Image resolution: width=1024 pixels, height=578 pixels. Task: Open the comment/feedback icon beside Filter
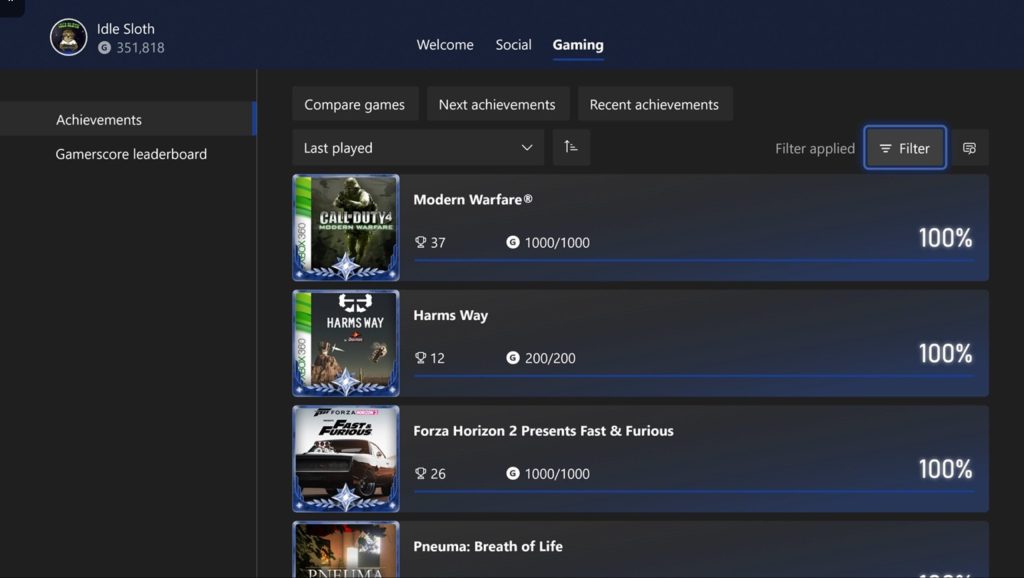point(969,148)
